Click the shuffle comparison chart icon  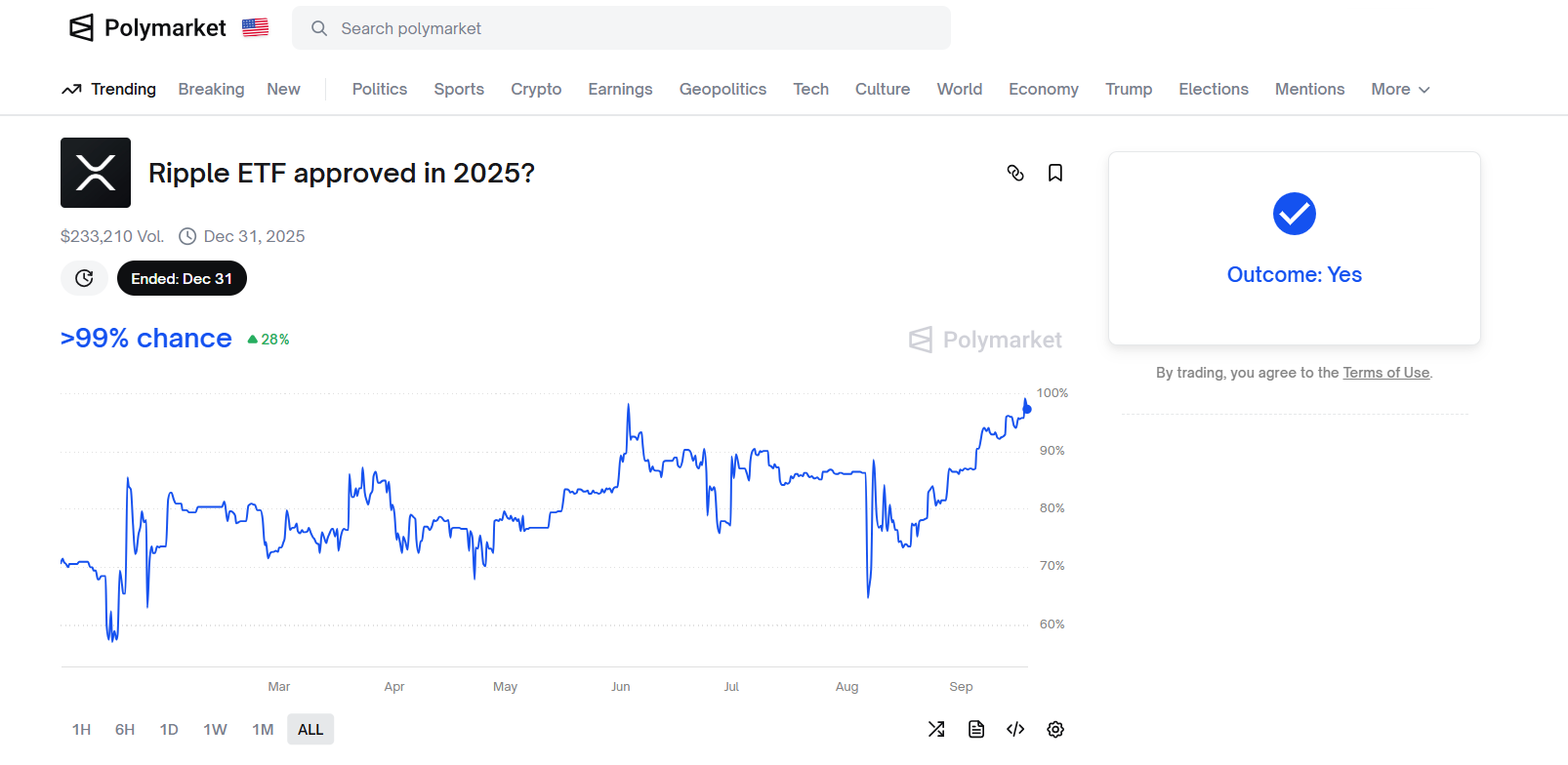point(936,729)
